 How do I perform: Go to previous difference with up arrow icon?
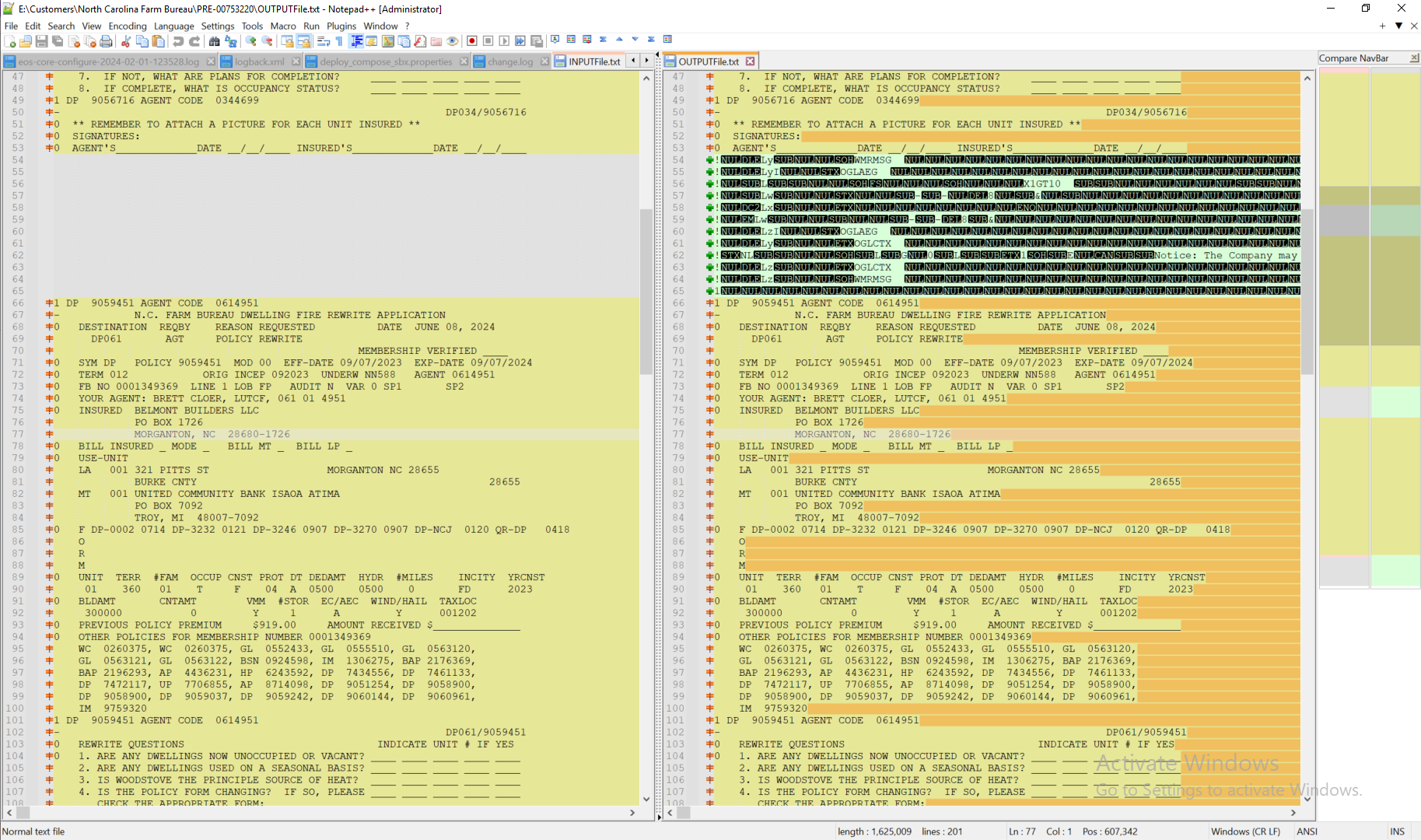[x=619, y=40]
